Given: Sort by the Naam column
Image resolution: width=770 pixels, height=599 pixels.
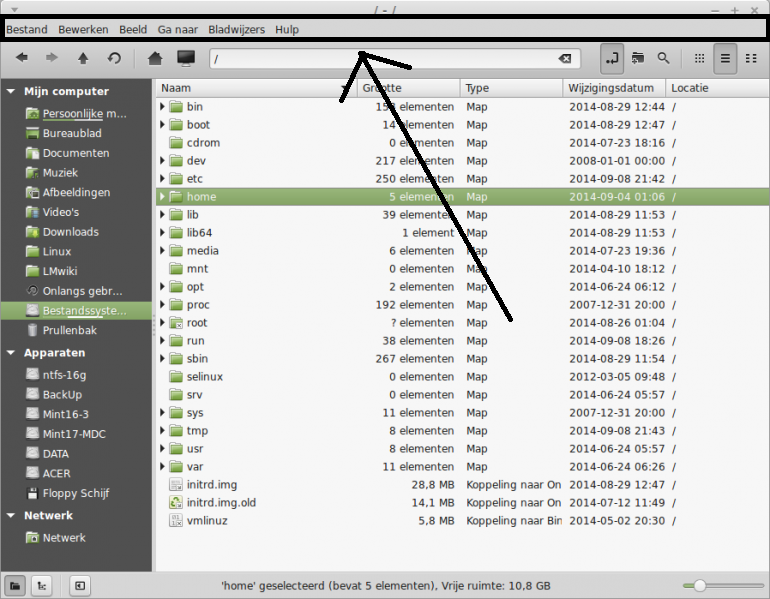Looking at the screenshot, I should (x=256, y=88).
